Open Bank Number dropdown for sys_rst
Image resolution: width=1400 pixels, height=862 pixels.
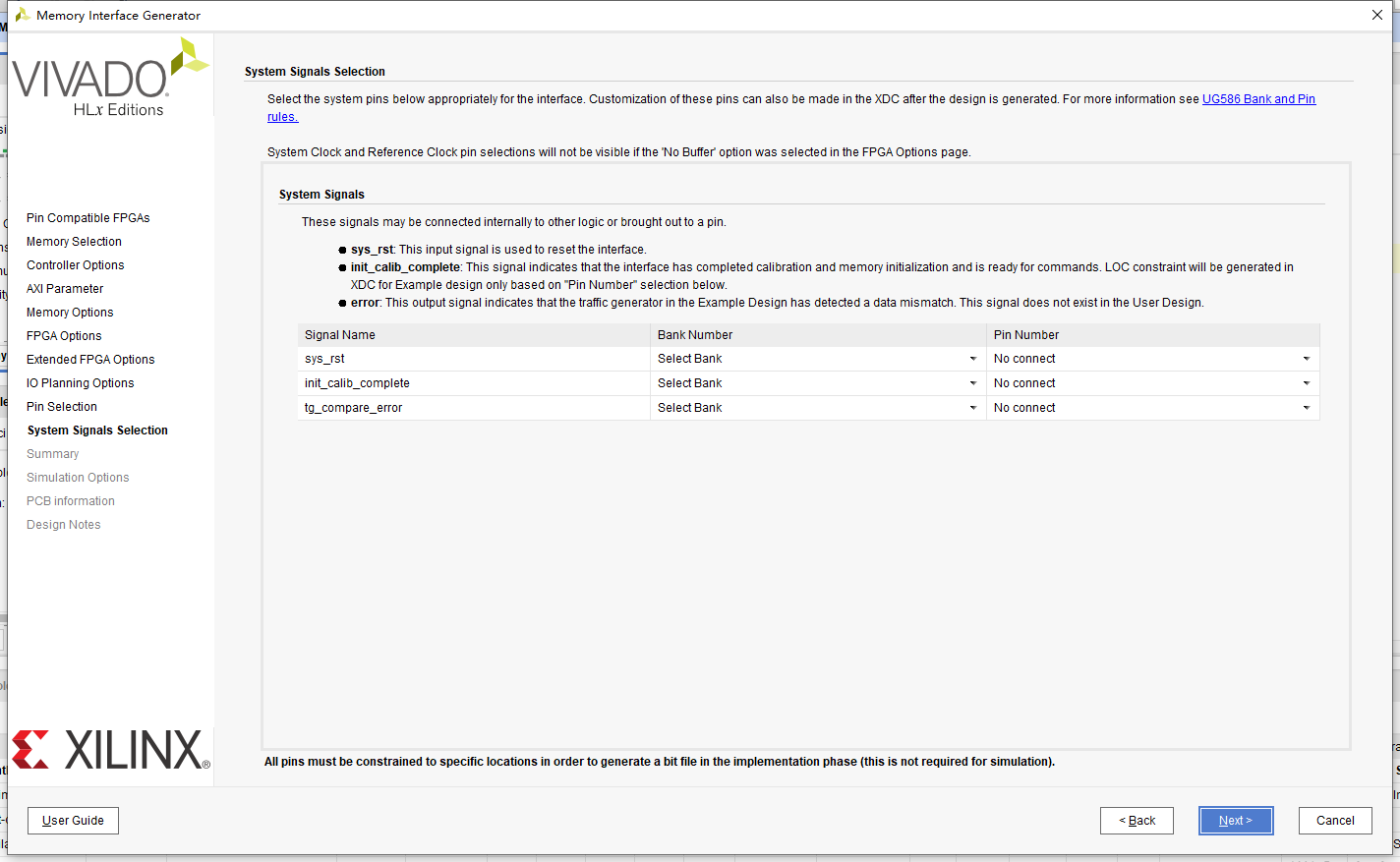(x=818, y=359)
